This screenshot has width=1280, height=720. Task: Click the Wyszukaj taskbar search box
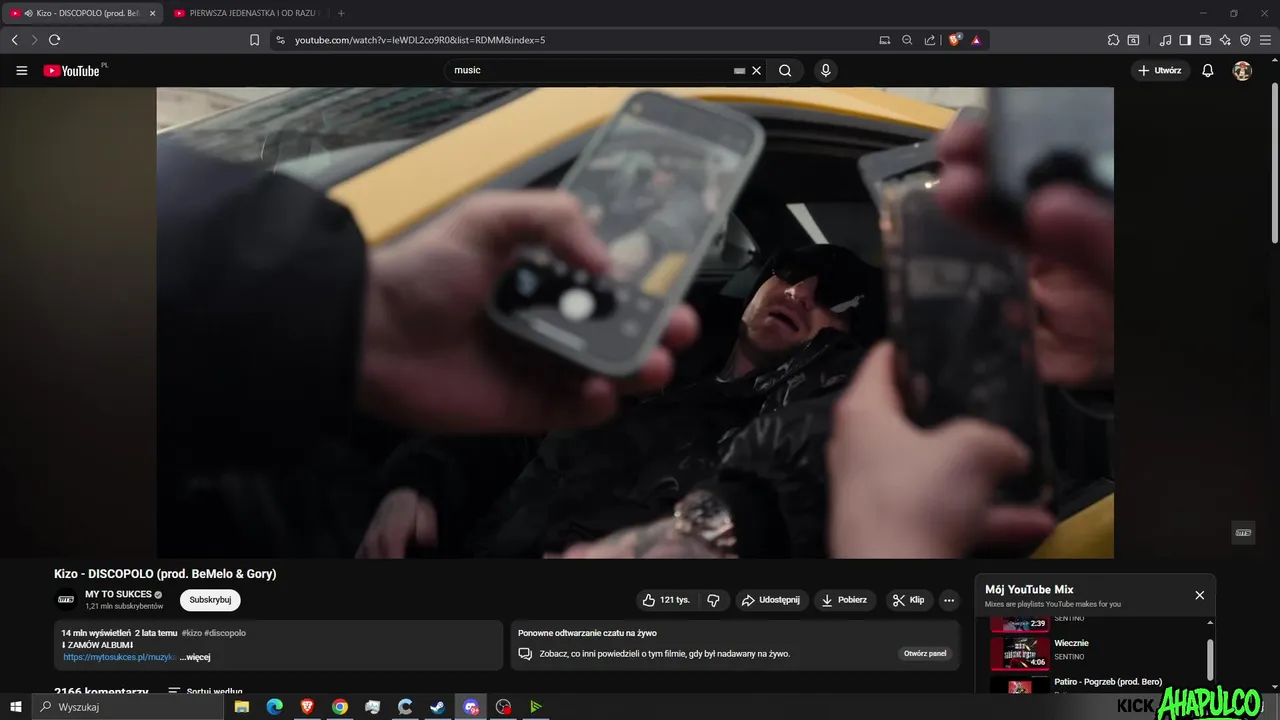tap(130, 707)
